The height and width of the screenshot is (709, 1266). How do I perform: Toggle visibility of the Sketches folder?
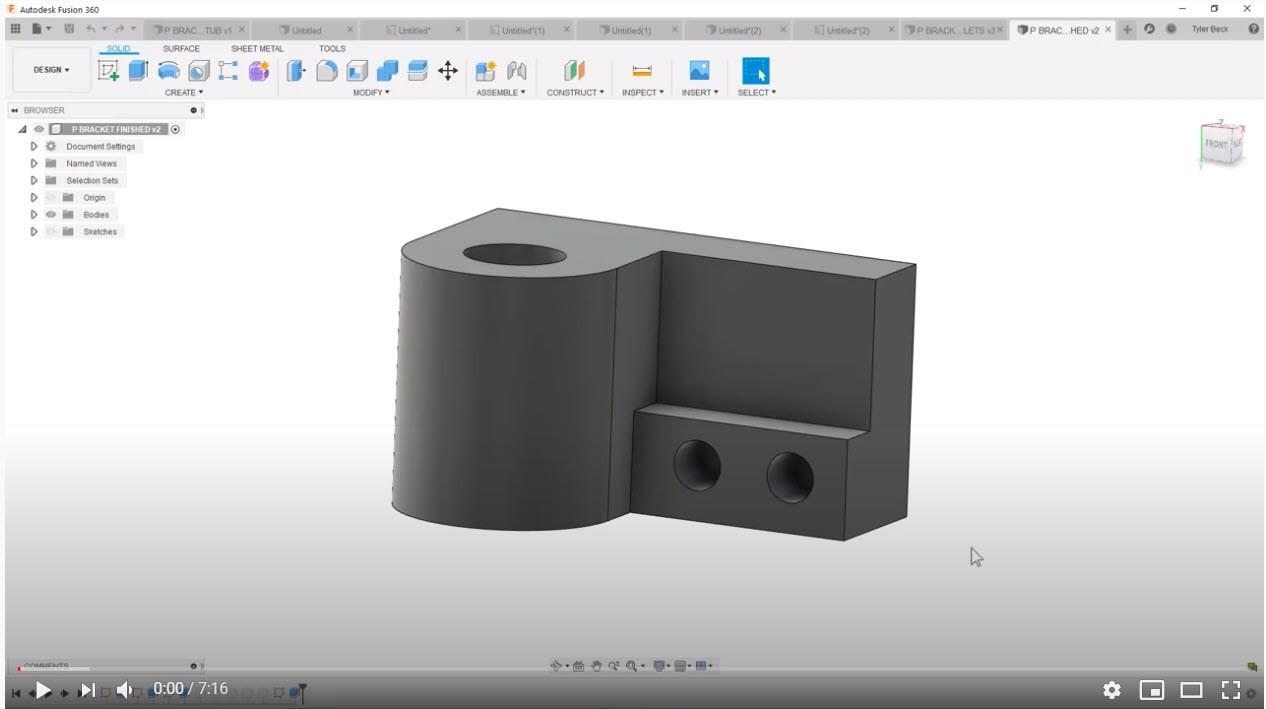[x=51, y=232]
